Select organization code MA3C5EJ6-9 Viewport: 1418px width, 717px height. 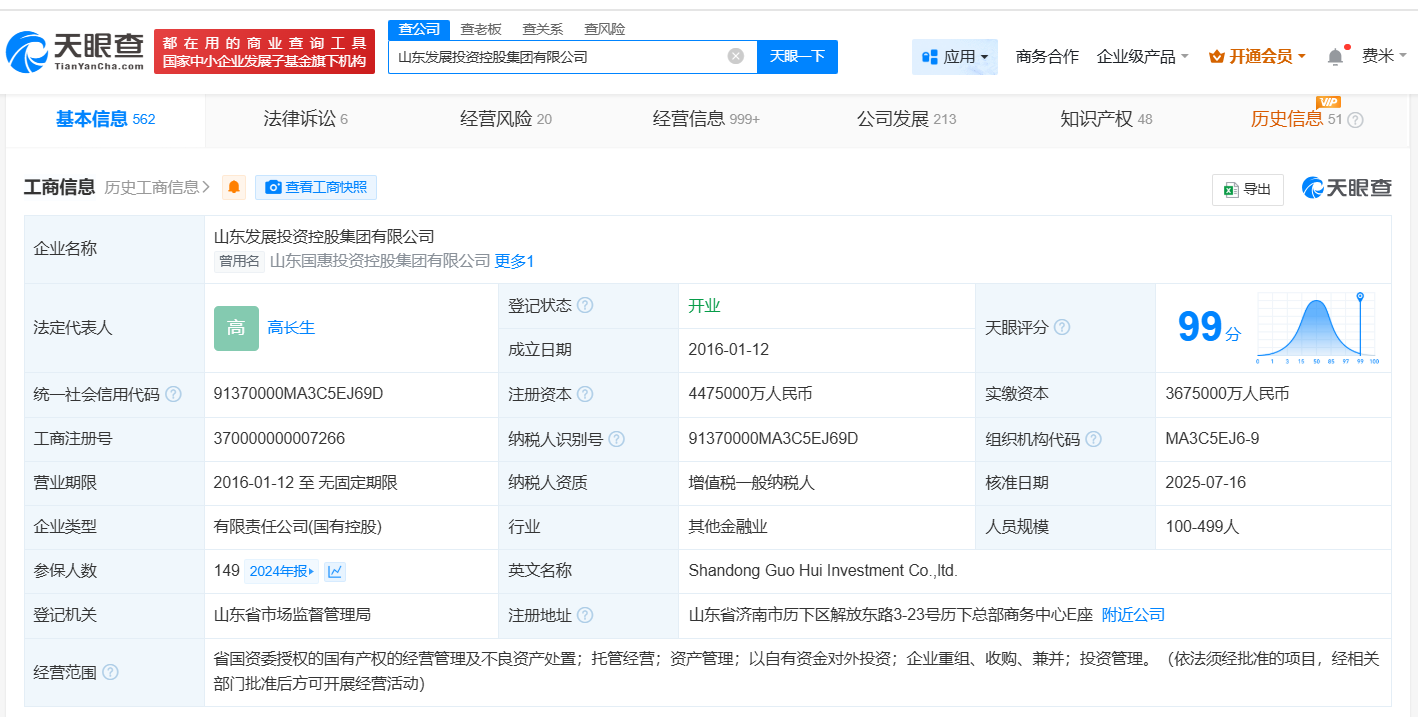[1212, 438]
